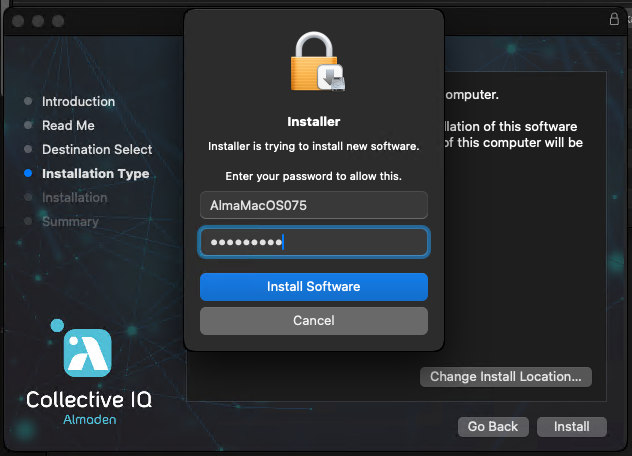Click the lock icon in the title bar
Screen dimensions: 632x456
tap(614, 19)
